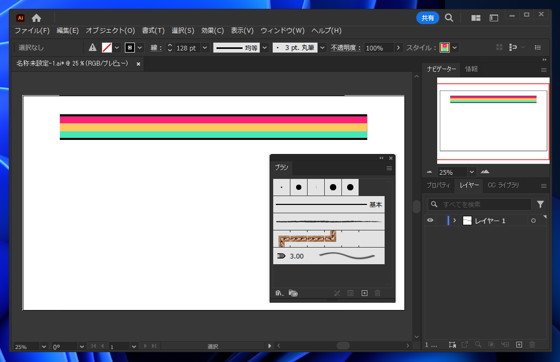
Task: Open artboard number dropdown in status bar
Action: [x=134, y=346]
